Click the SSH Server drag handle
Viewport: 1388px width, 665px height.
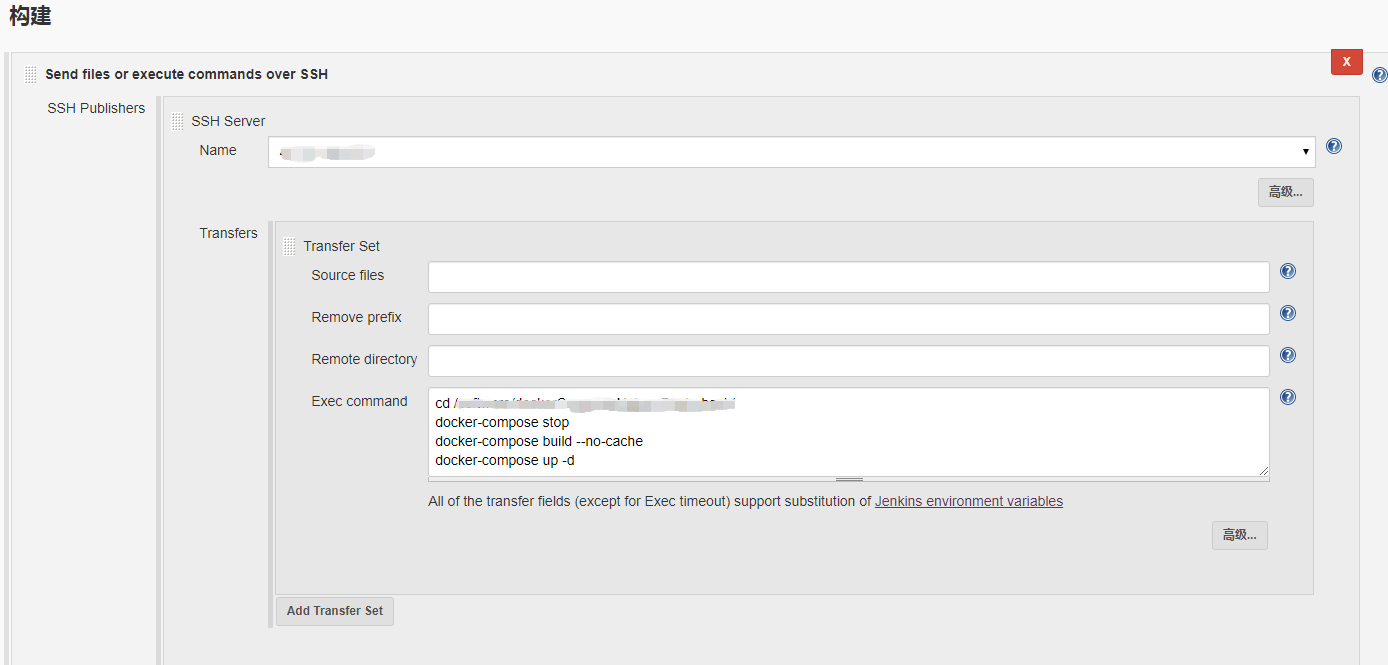pos(178,121)
